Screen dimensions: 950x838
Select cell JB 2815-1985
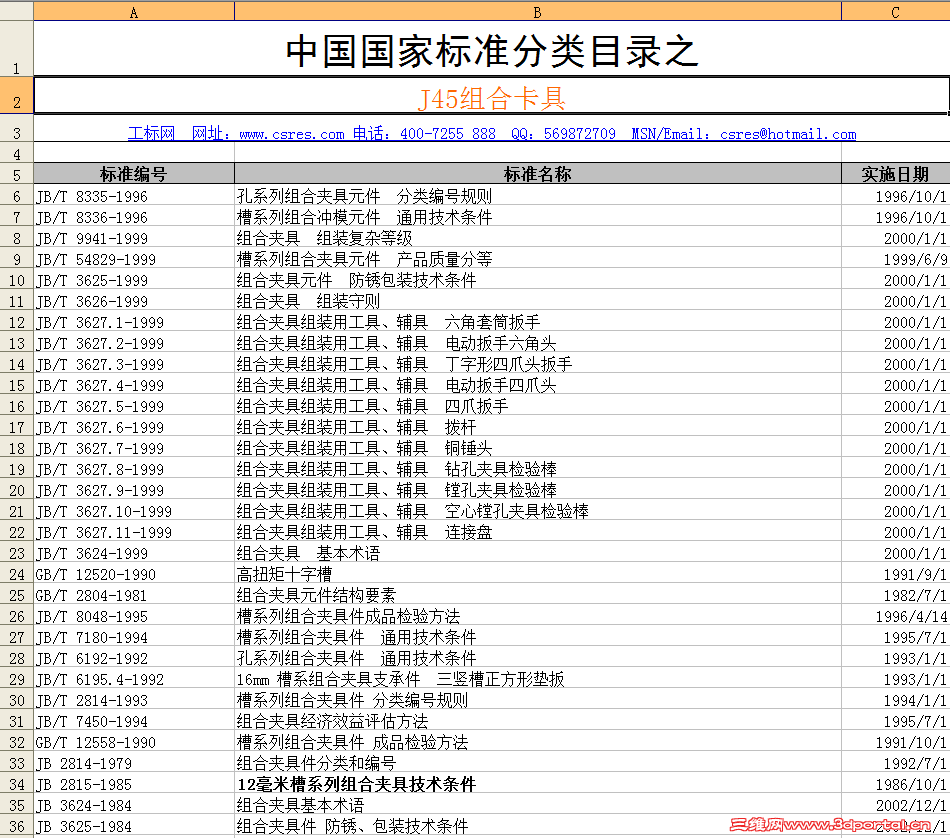pos(134,784)
